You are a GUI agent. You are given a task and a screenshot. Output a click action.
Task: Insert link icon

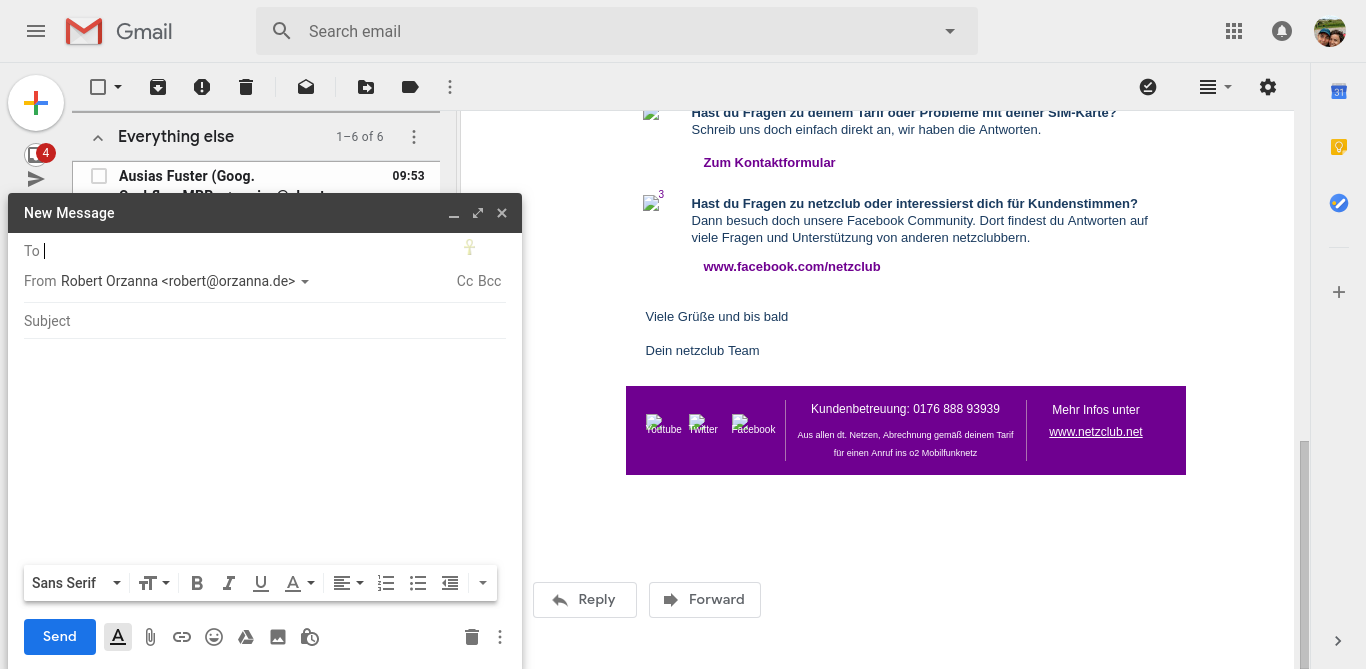point(182,637)
